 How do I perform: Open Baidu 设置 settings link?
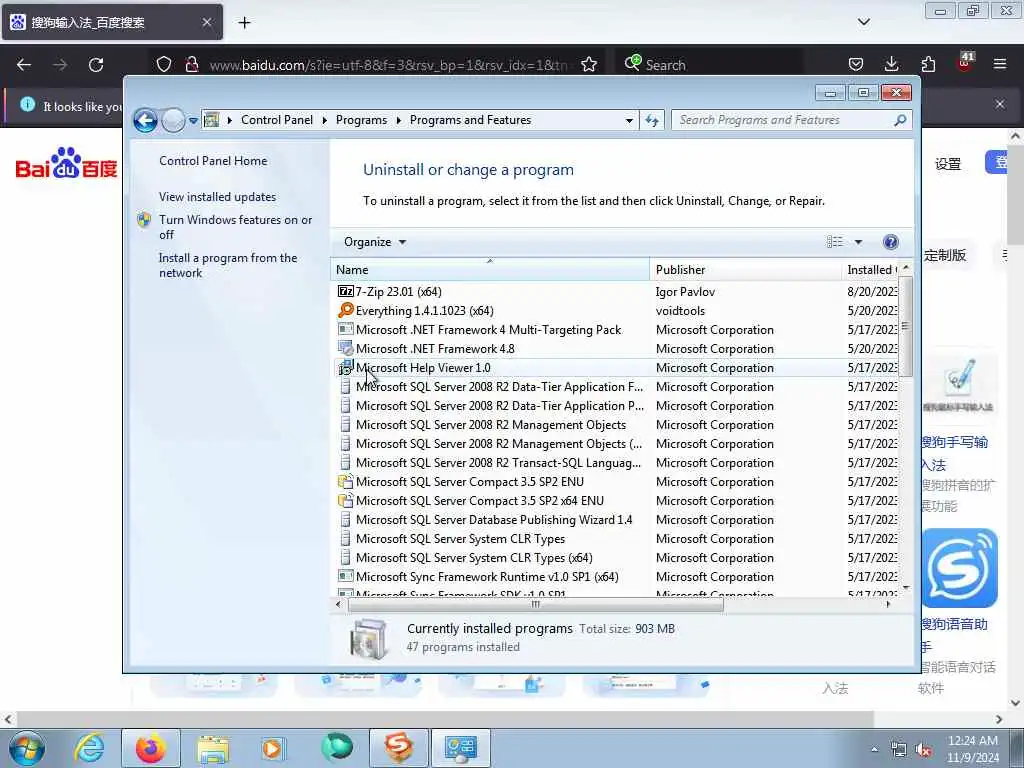[948, 164]
